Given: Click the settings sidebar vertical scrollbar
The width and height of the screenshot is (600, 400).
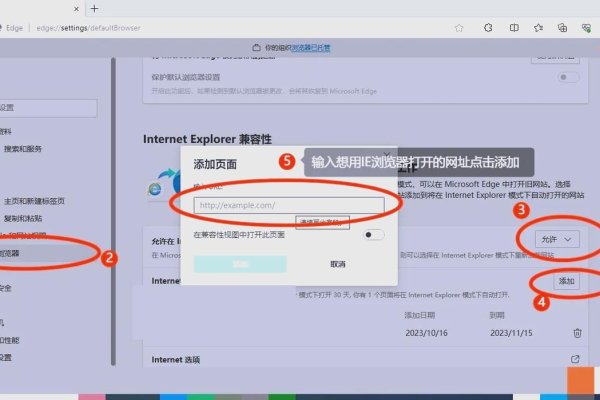Looking at the screenshot, I should 113,212.
